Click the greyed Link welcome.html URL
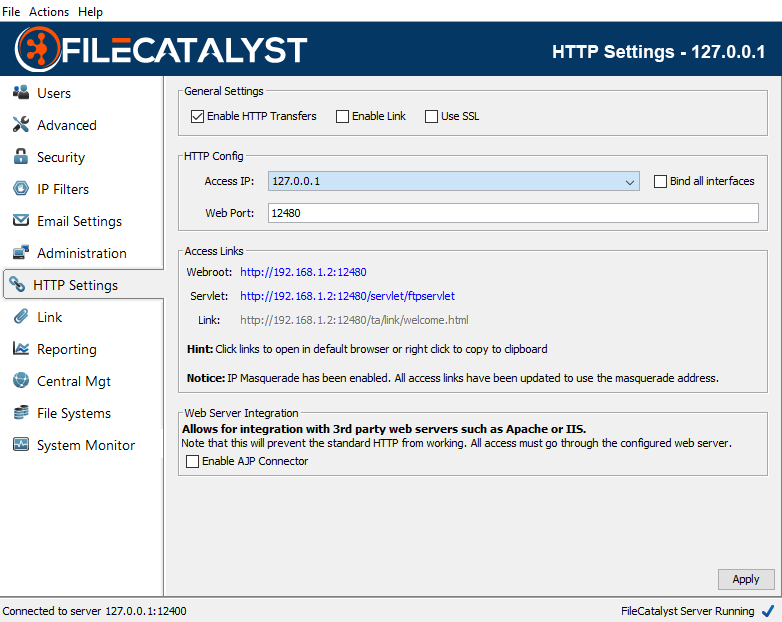 pos(354,320)
